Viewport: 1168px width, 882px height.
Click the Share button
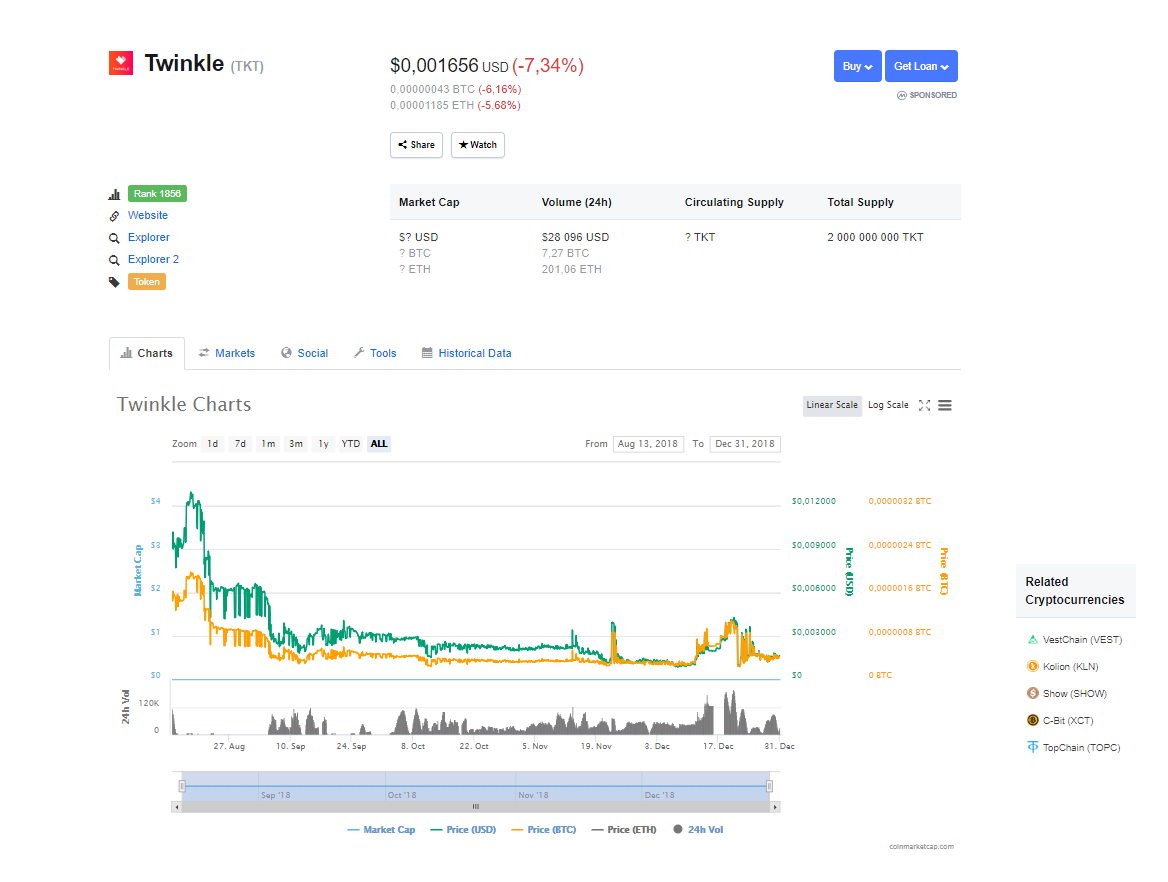point(416,145)
